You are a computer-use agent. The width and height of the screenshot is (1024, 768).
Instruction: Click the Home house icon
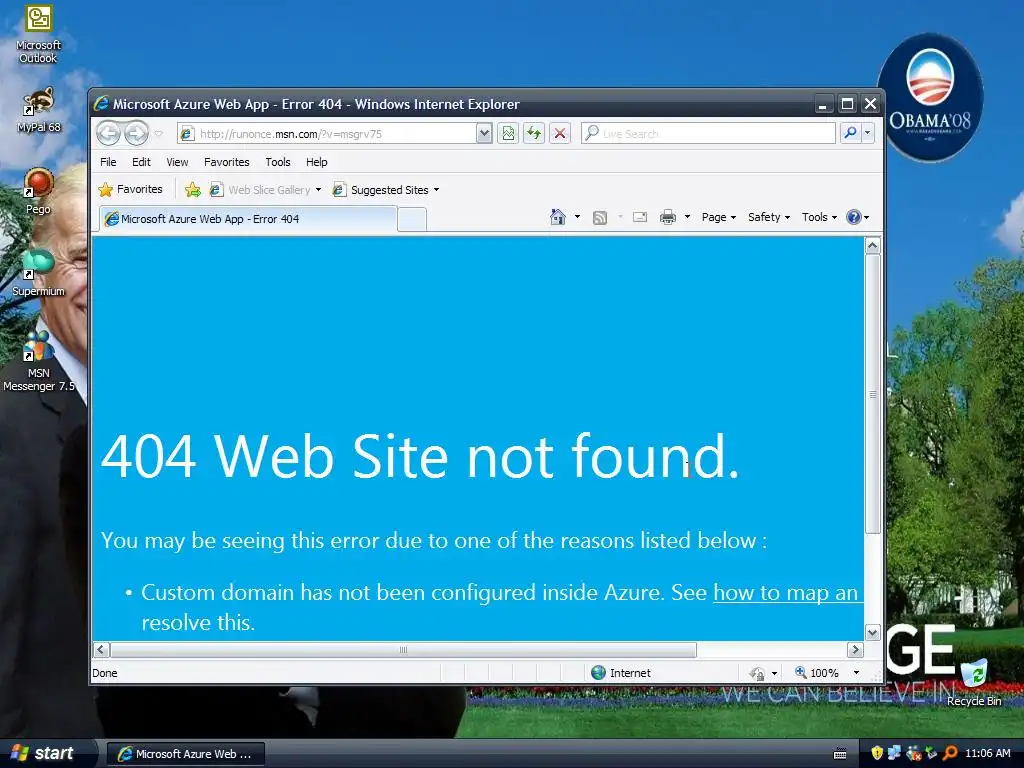(x=558, y=217)
